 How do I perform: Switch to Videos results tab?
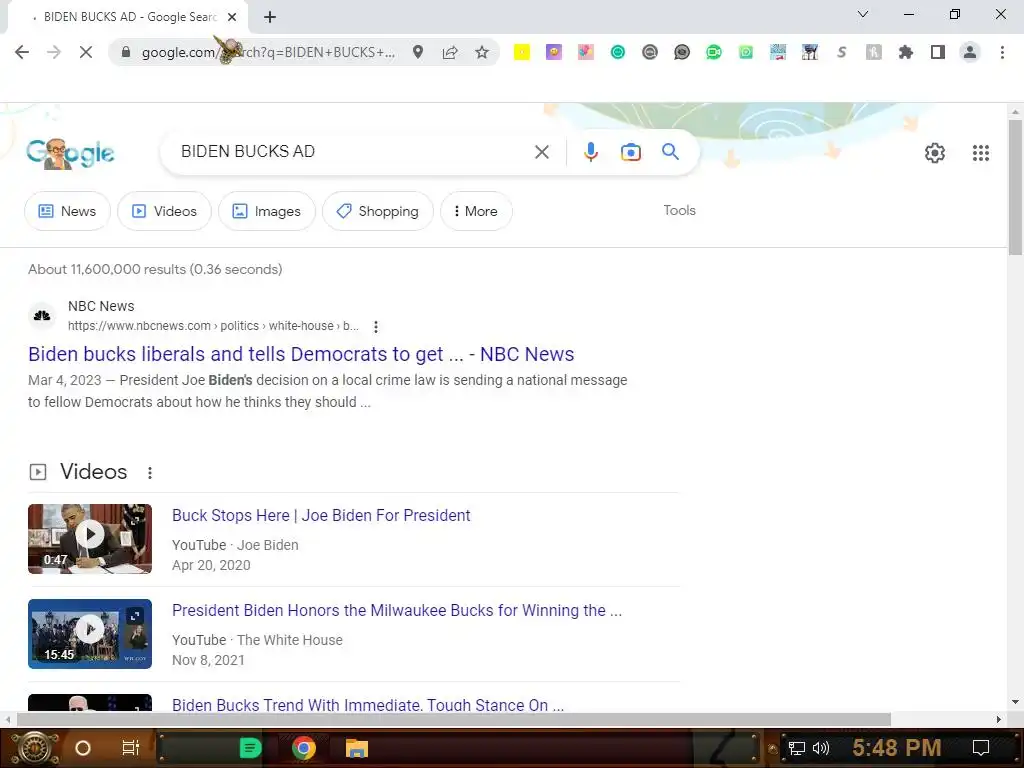pyautogui.click(x=165, y=211)
